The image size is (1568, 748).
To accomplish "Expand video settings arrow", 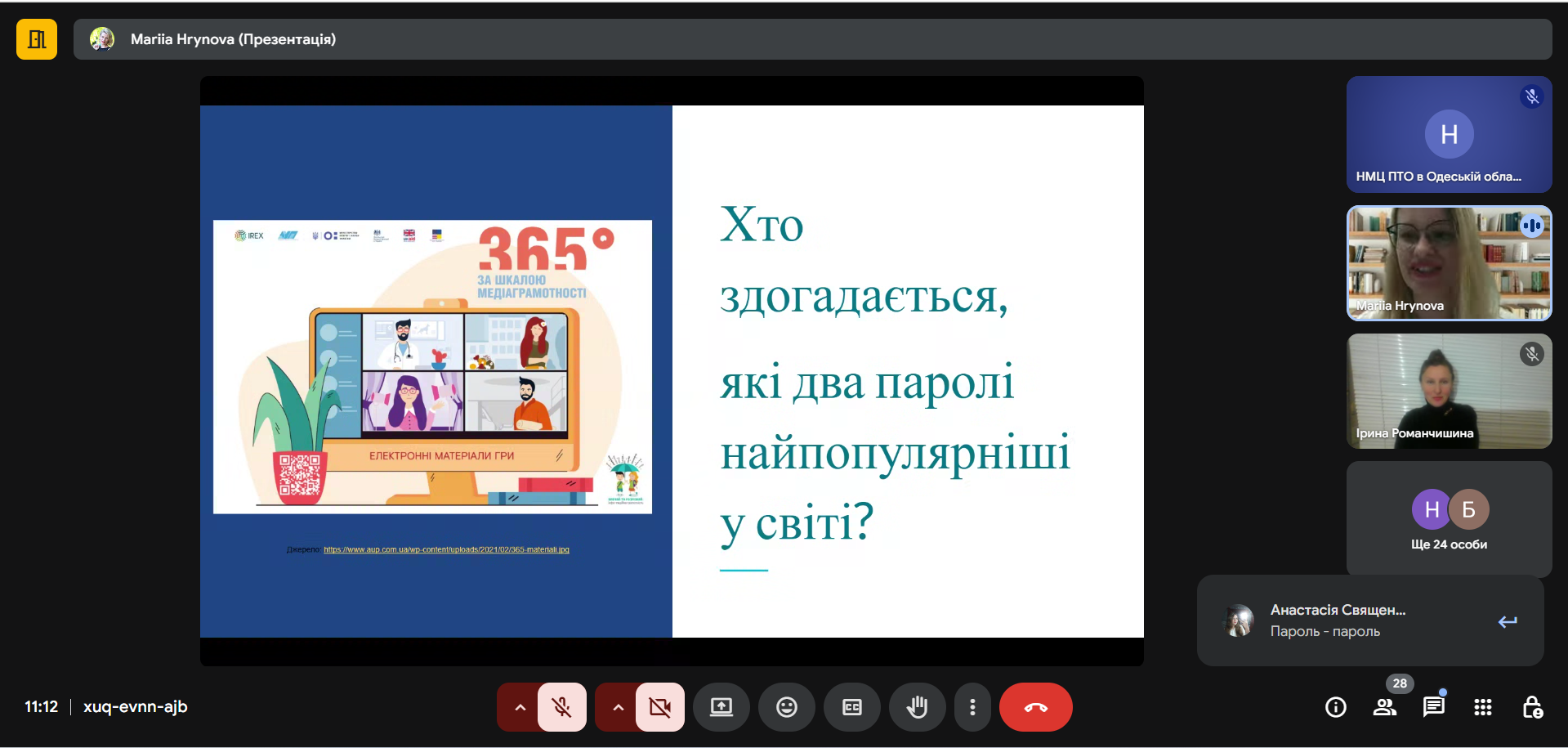I will (x=618, y=707).
